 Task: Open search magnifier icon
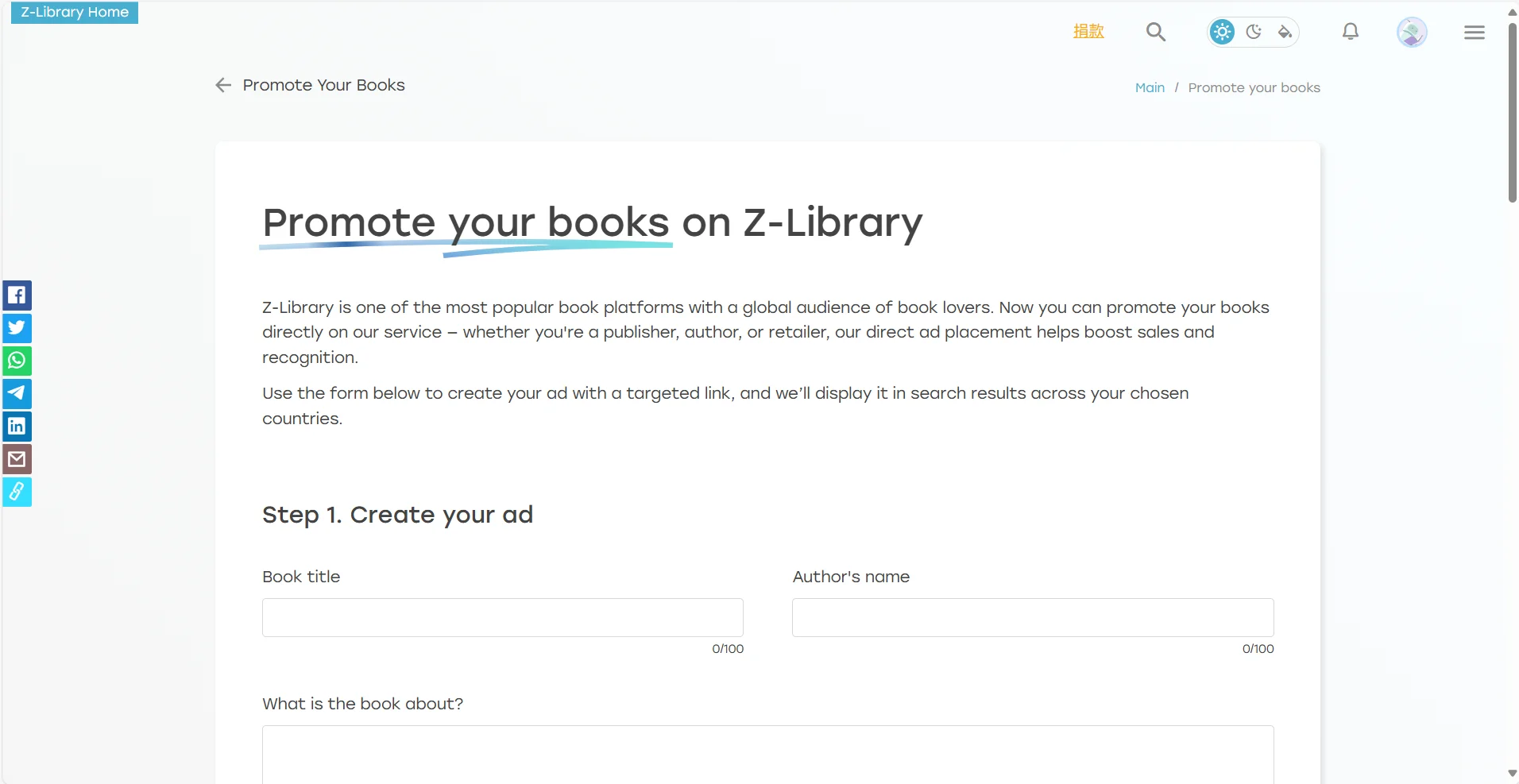coord(1156,32)
